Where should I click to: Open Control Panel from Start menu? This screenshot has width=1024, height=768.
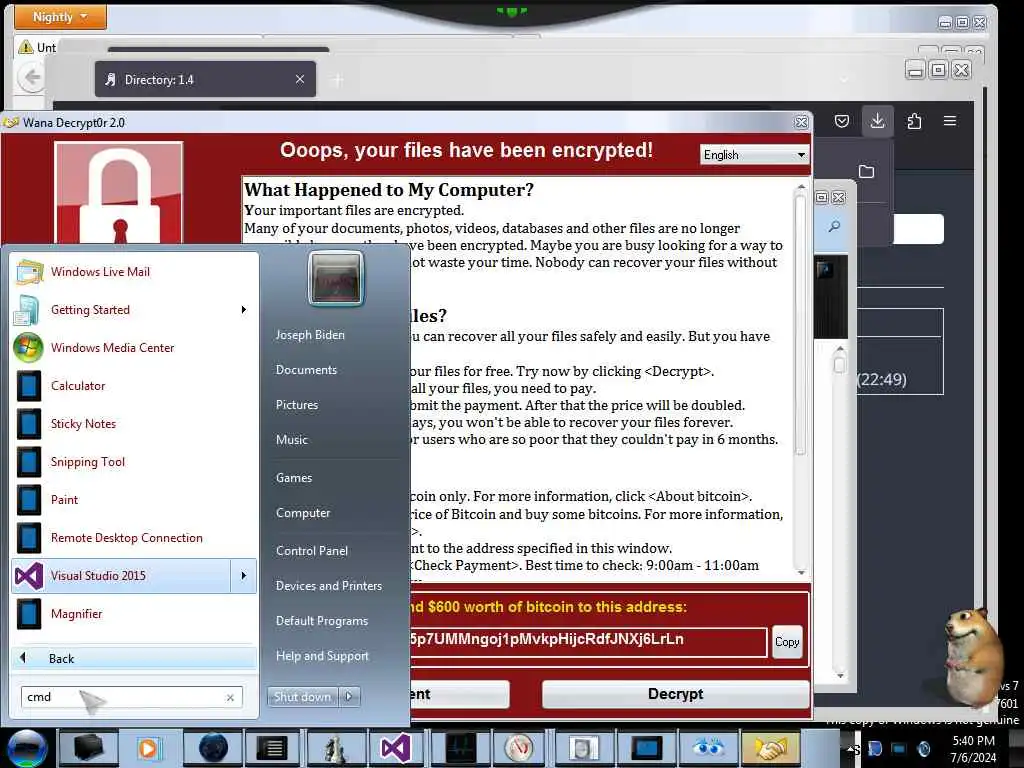coord(312,551)
